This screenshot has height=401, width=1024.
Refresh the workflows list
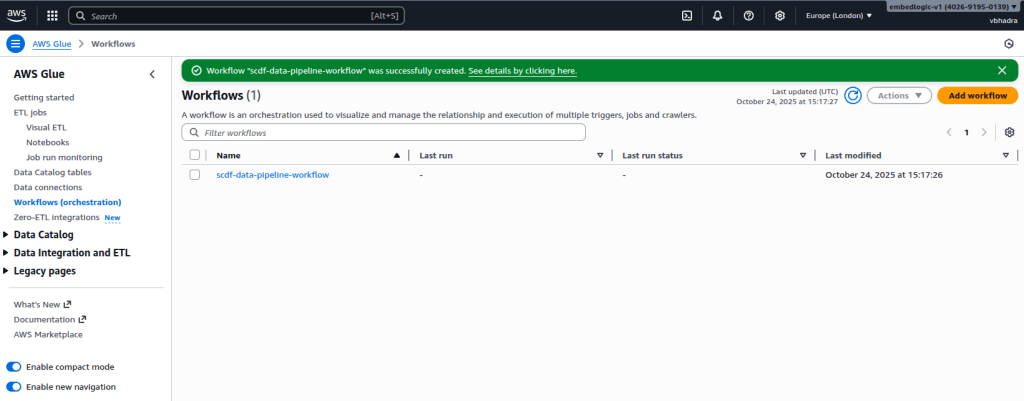click(853, 95)
